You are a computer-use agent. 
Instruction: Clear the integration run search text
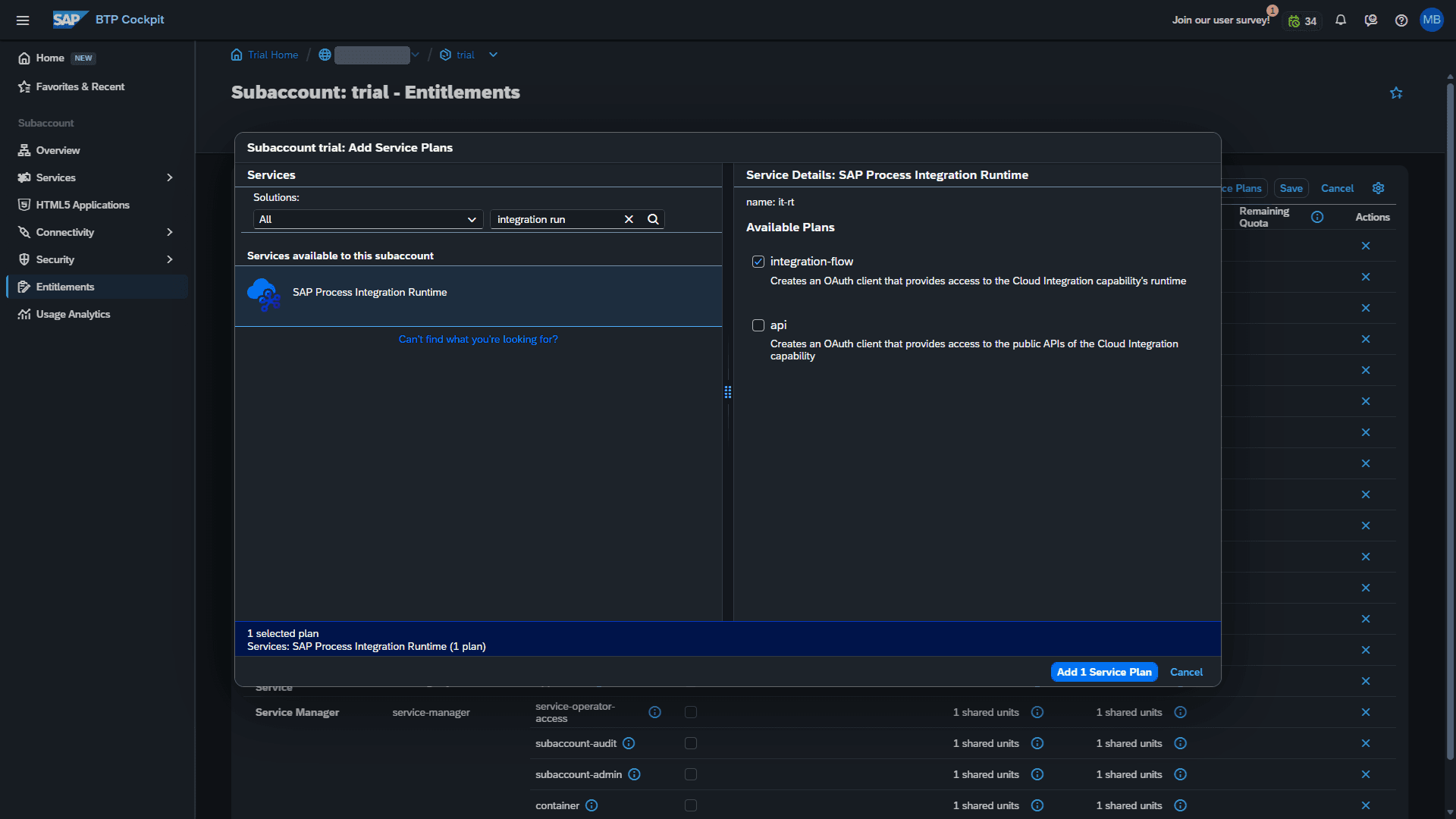tap(629, 219)
